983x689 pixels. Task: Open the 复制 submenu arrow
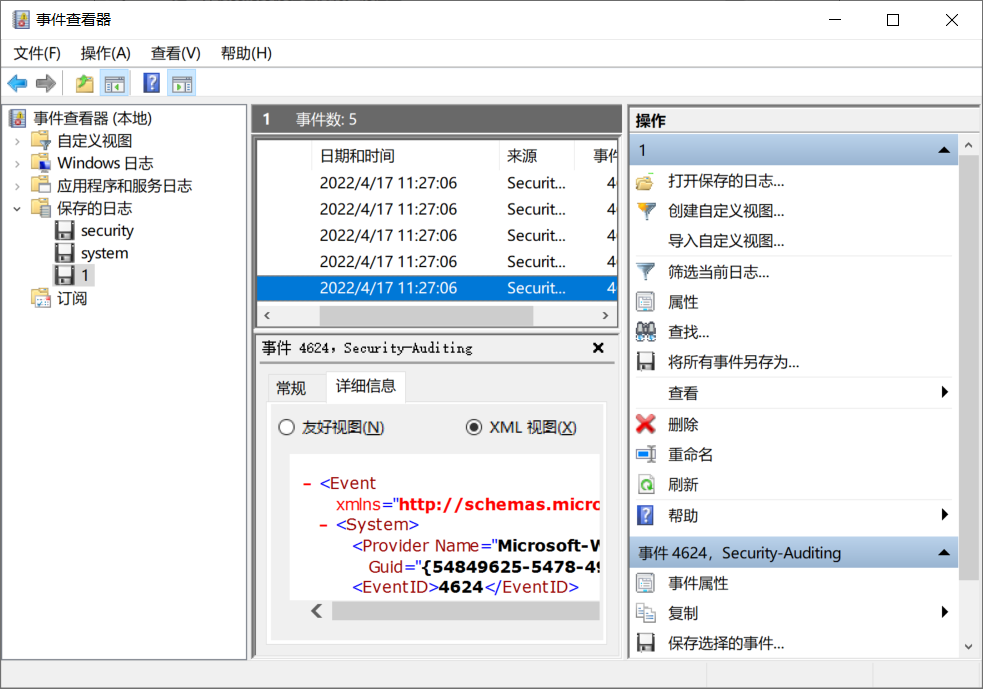(x=946, y=612)
